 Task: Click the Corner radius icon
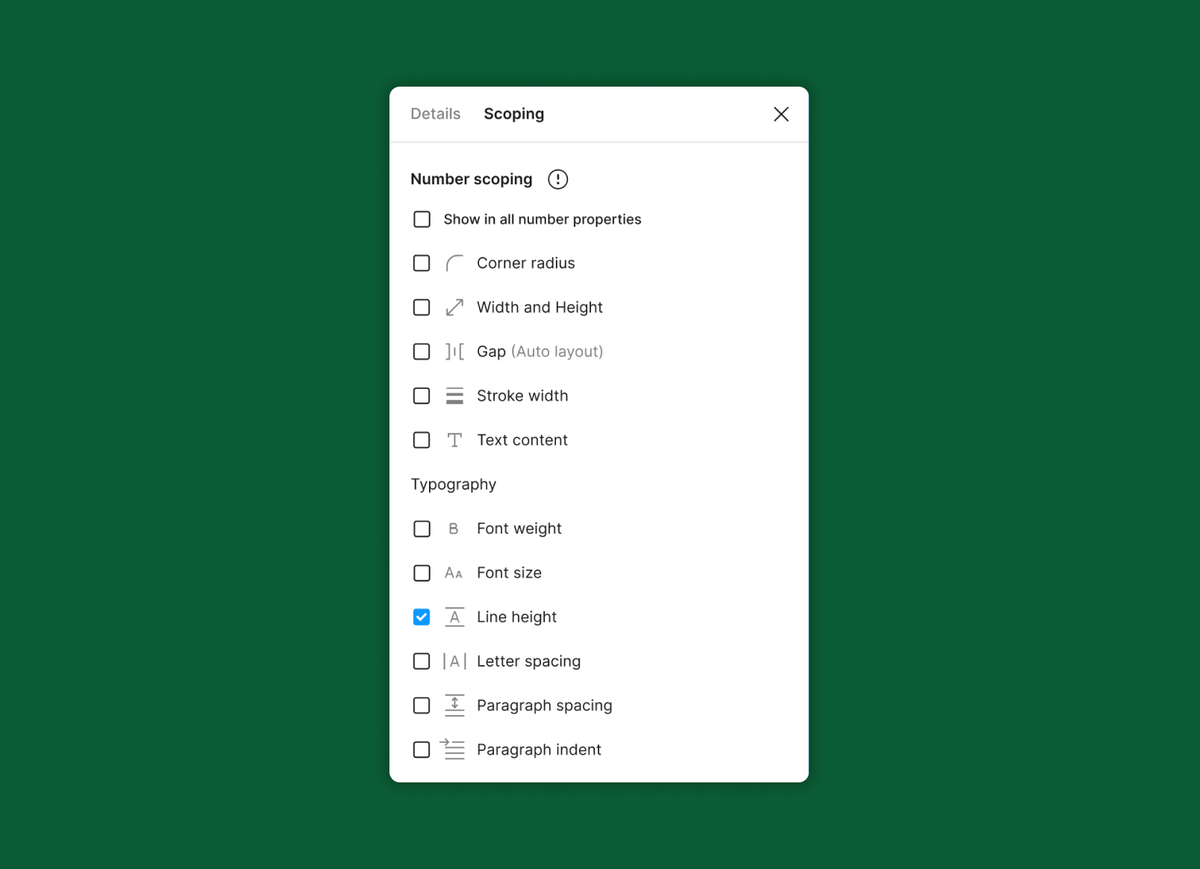click(454, 263)
